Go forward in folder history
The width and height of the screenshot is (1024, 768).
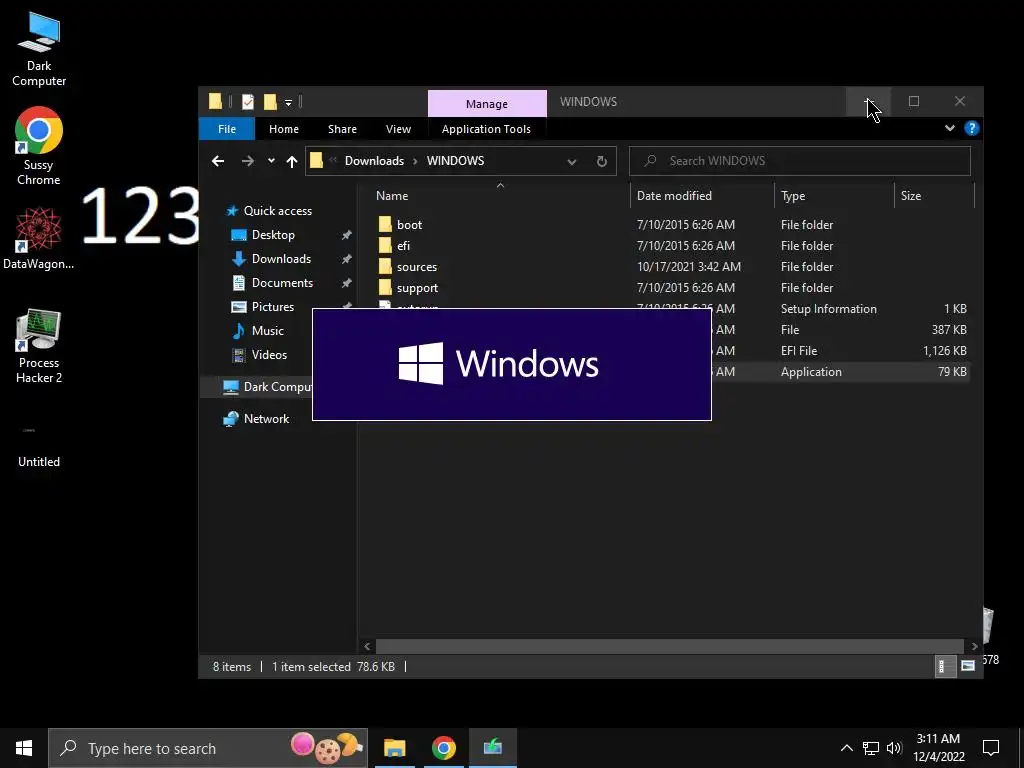[x=248, y=161]
